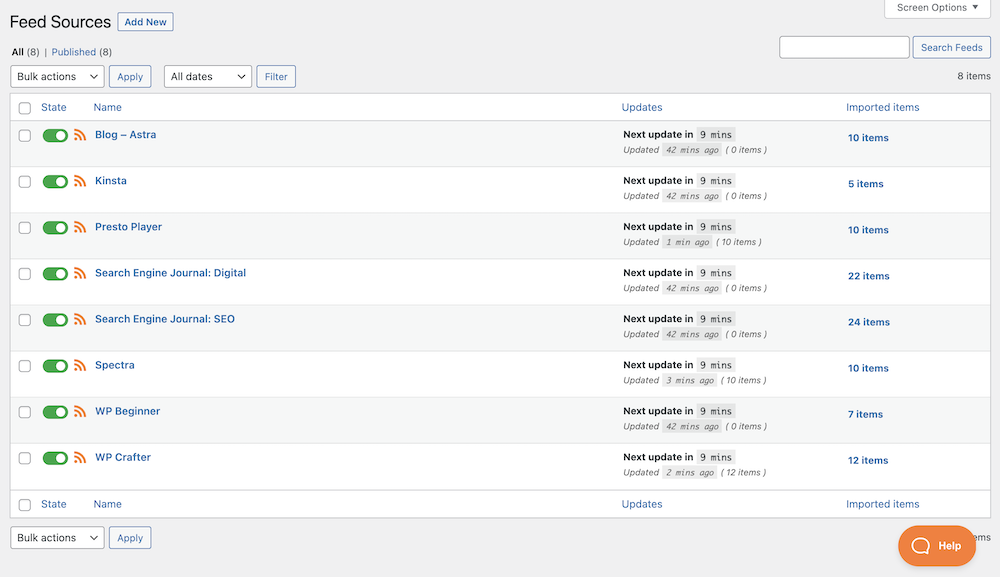Show the All (8) feeds view
This screenshot has width=1000, height=577.
[26, 52]
